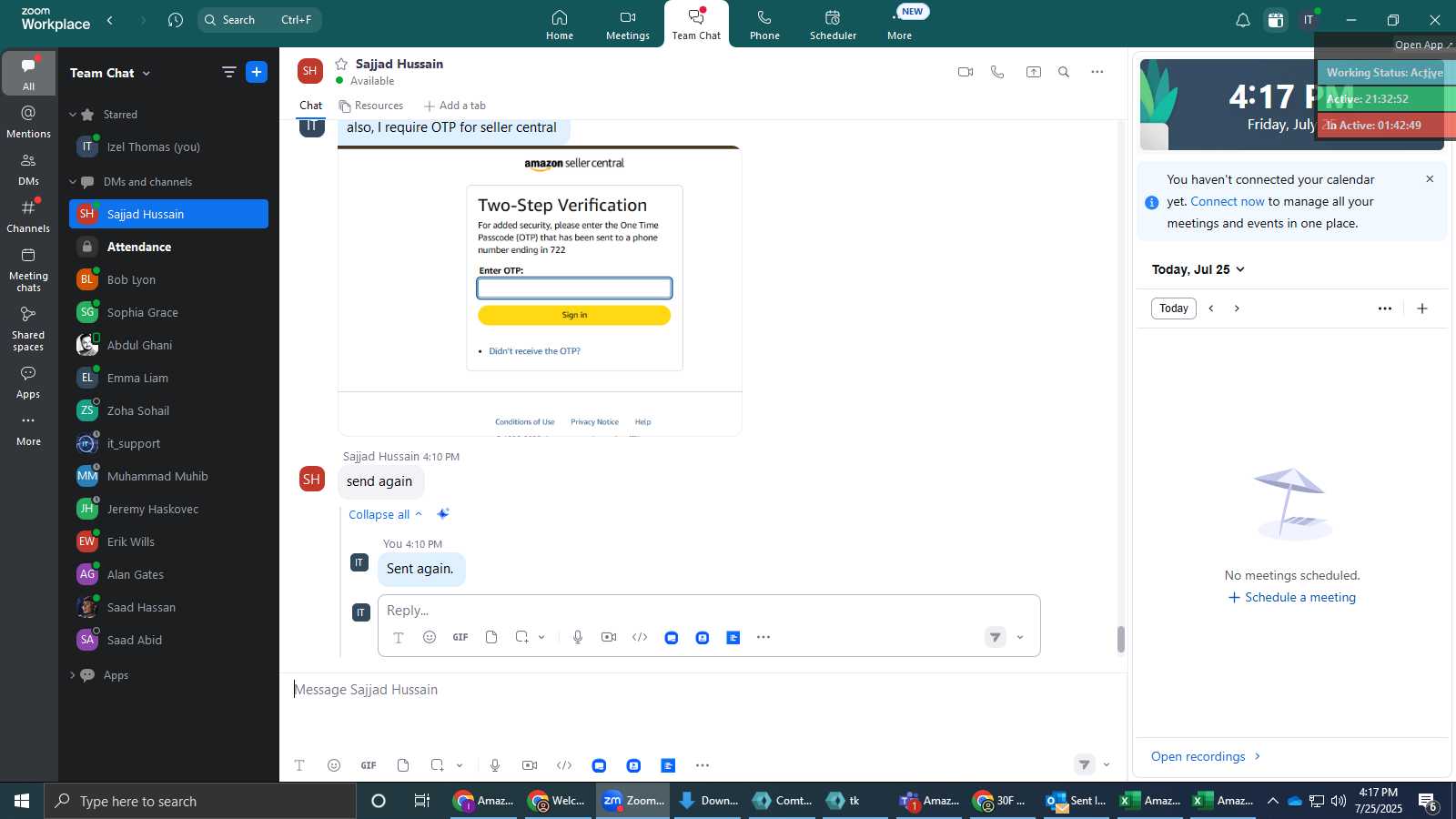The image size is (1456, 819).
Task: Click the share screen icon in chat header
Action: (1034, 72)
